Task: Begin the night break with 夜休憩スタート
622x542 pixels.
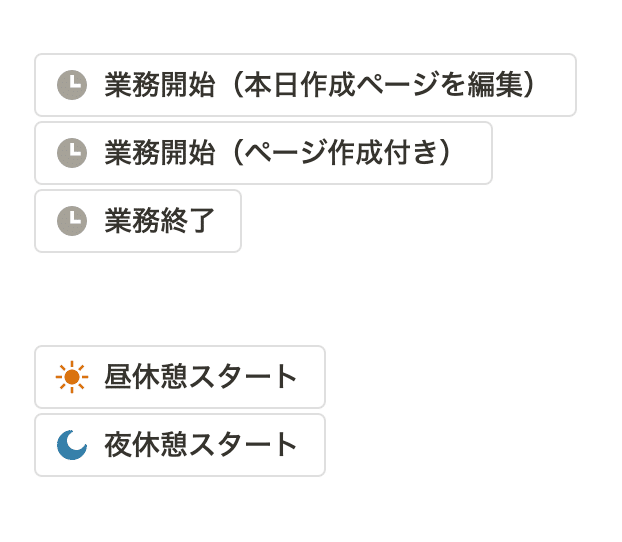Action: [180, 445]
